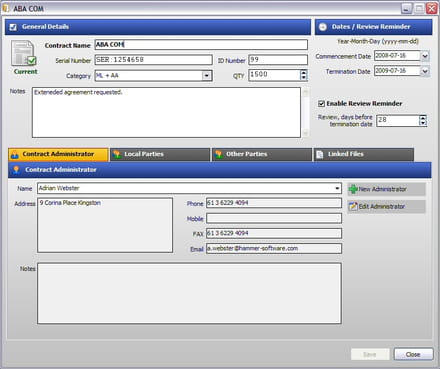Click the Local Parties tab icon
Viewport: 440px width, 369px height.
[117, 154]
